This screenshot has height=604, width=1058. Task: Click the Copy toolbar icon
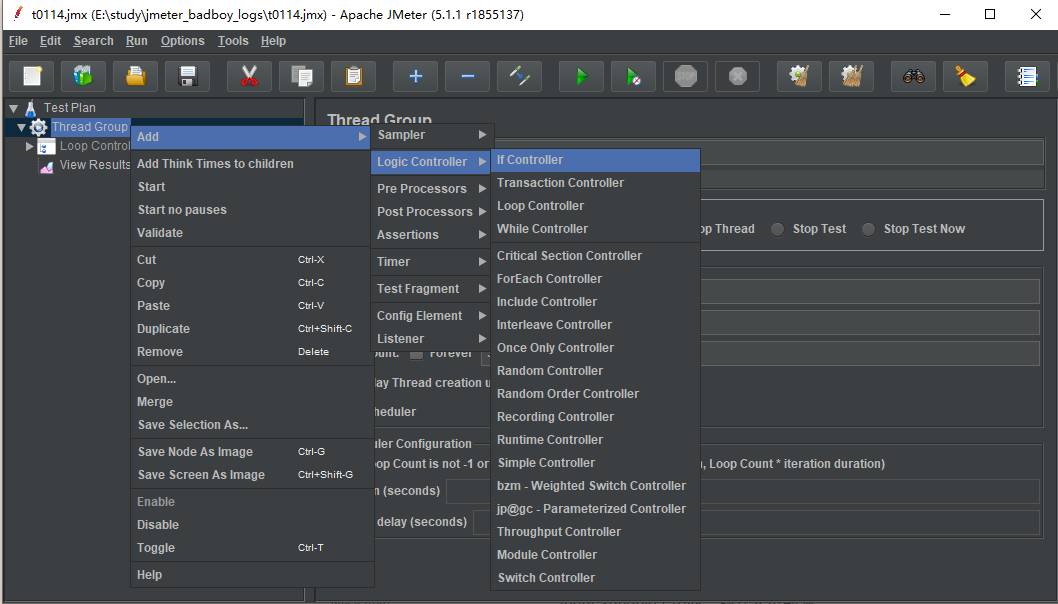(302, 76)
